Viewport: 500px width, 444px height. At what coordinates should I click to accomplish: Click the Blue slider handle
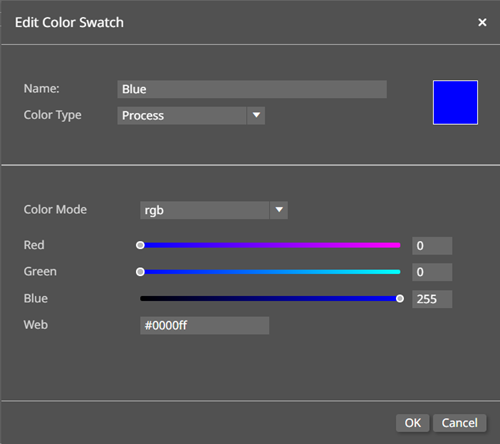pyautogui.click(x=400, y=299)
